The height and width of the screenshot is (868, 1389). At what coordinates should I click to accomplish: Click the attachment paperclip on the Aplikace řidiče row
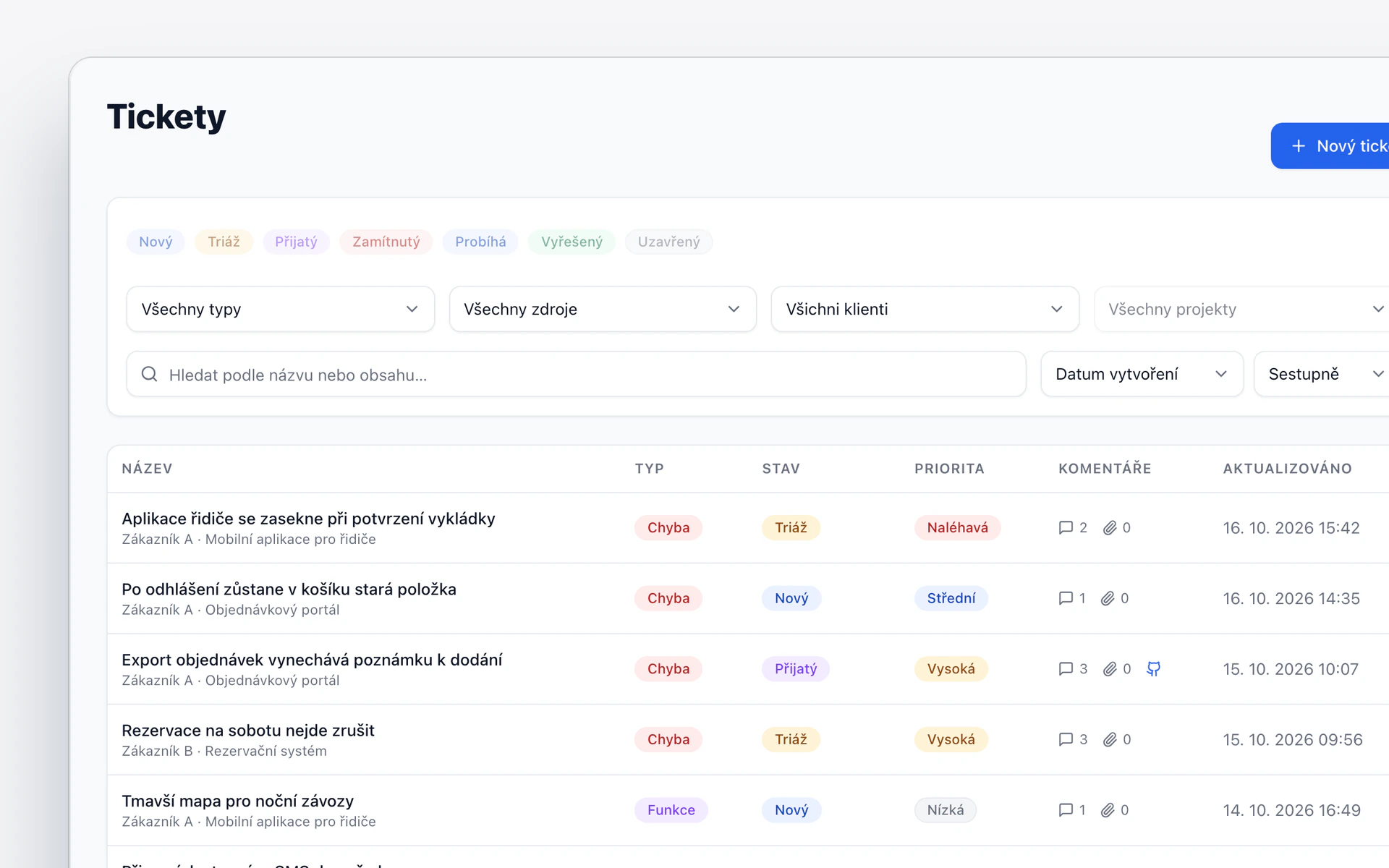pos(1110,528)
